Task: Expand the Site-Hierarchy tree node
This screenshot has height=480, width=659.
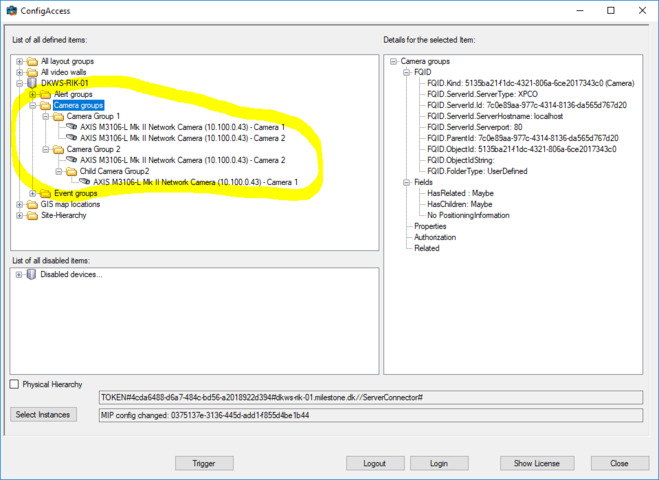Action: [x=20, y=215]
